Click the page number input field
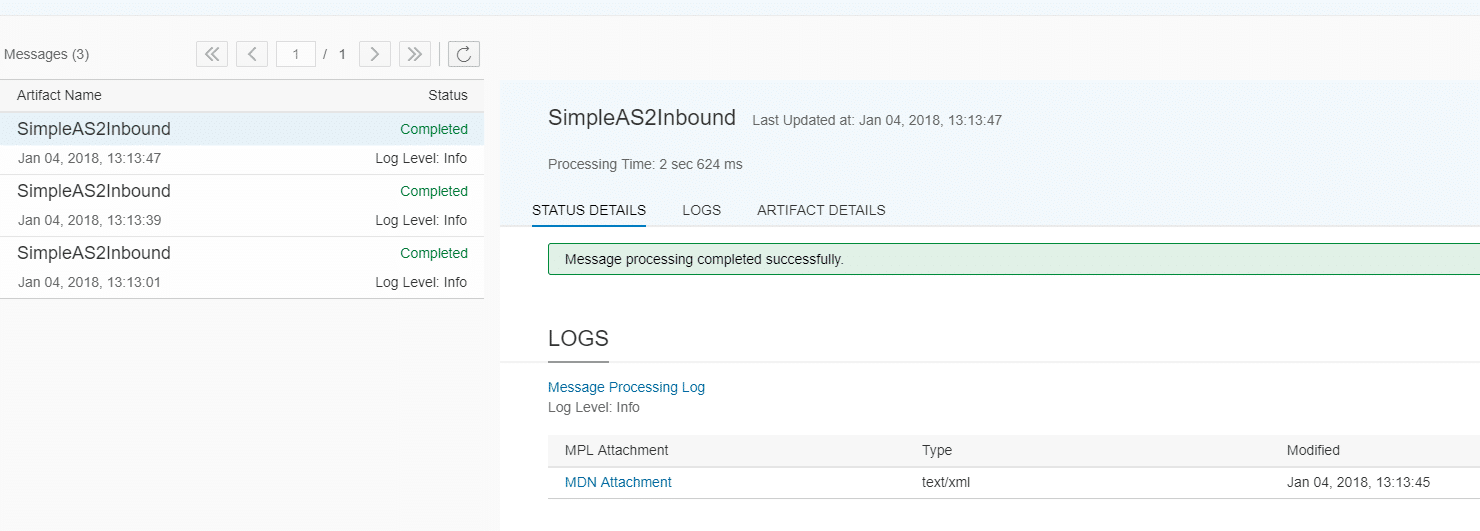This screenshot has height=531, width=1480. 296,54
